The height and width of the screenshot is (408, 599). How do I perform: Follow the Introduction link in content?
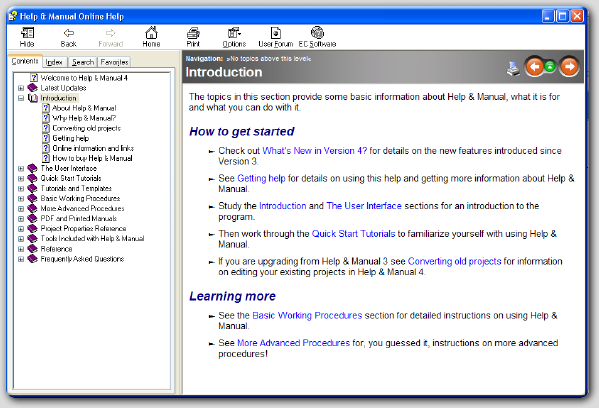(283, 206)
